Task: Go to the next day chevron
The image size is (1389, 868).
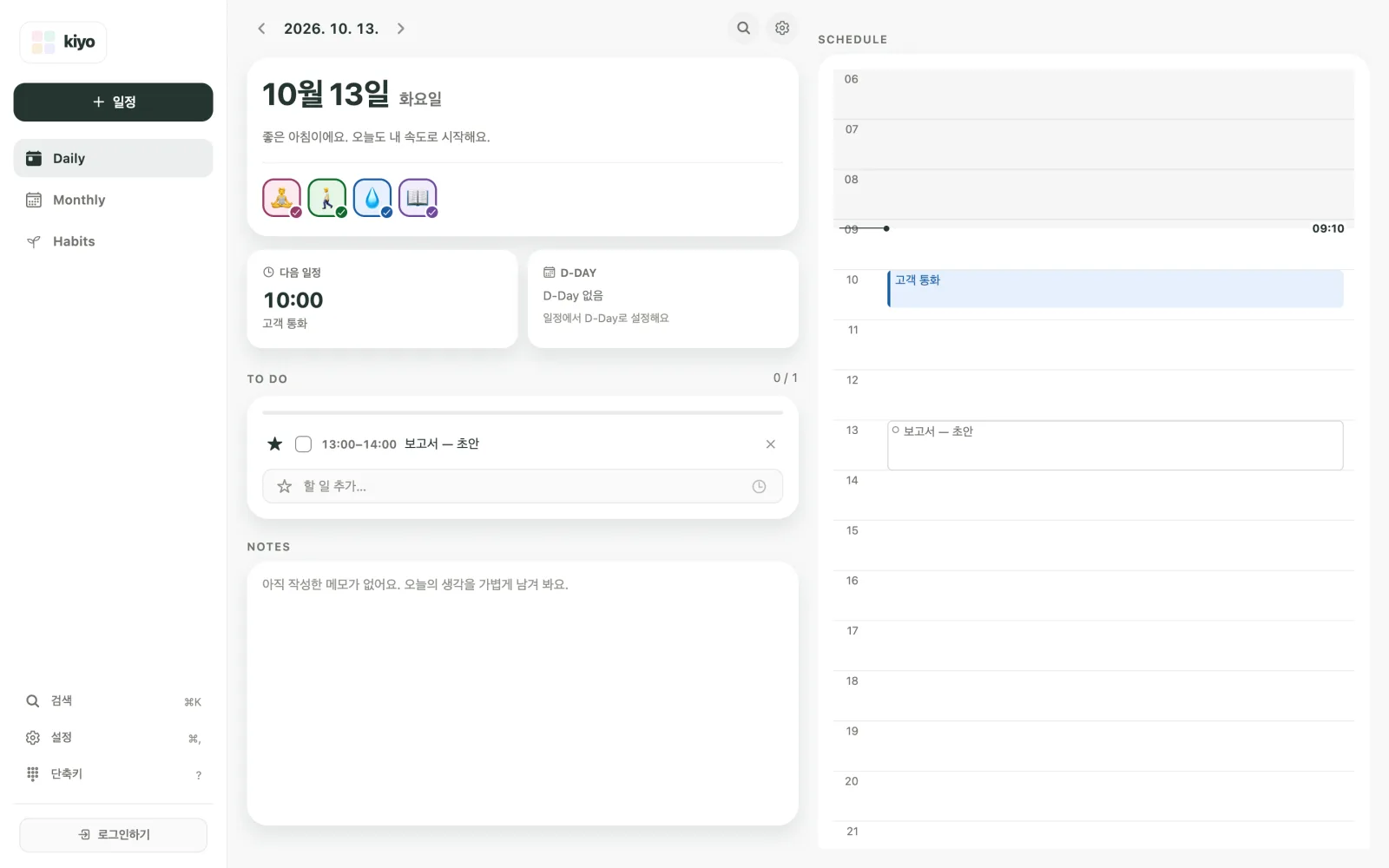Action: coord(401,29)
